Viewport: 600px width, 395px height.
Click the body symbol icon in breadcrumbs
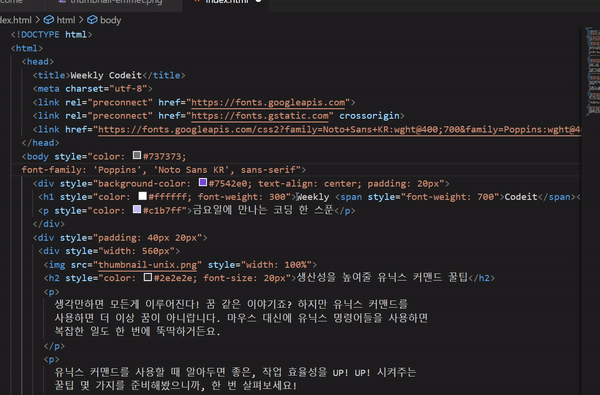(x=92, y=20)
